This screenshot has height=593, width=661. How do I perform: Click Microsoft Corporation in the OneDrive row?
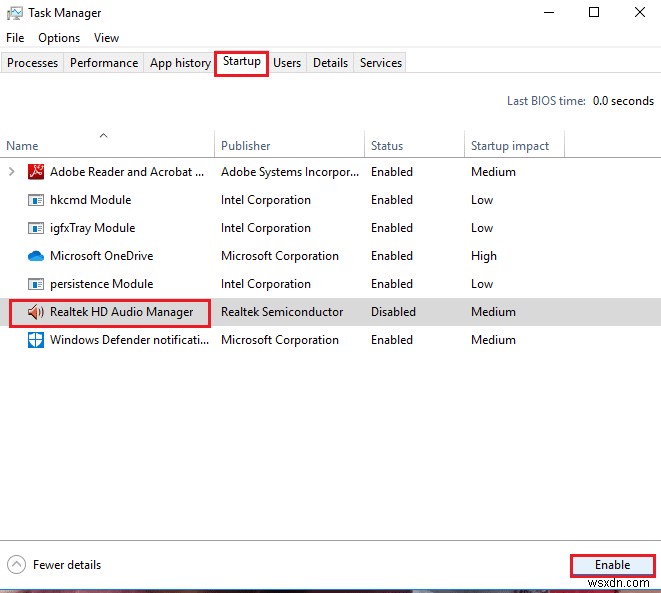coord(280,256)
